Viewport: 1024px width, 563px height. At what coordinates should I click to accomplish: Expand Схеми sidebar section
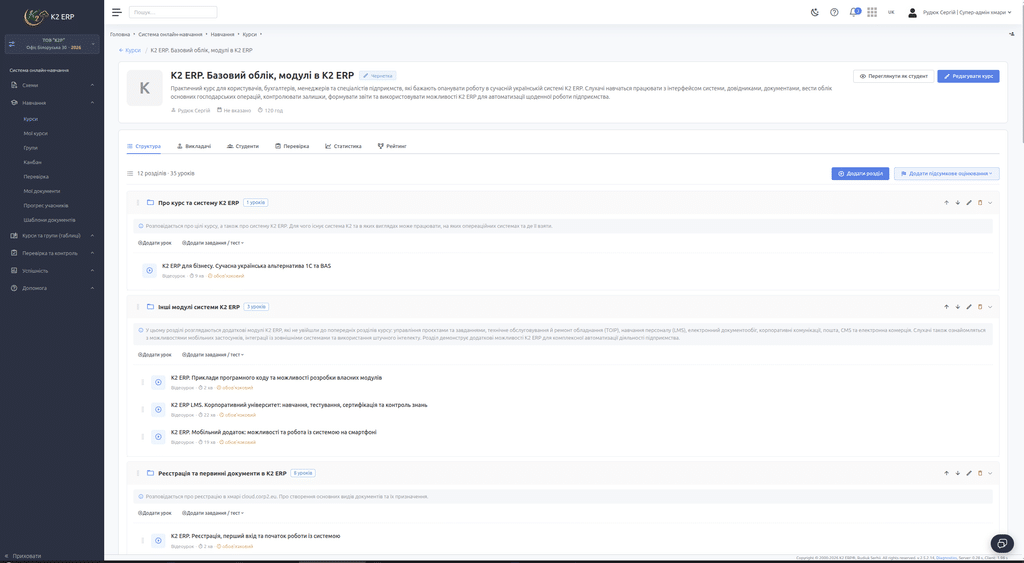coord(52,85)
